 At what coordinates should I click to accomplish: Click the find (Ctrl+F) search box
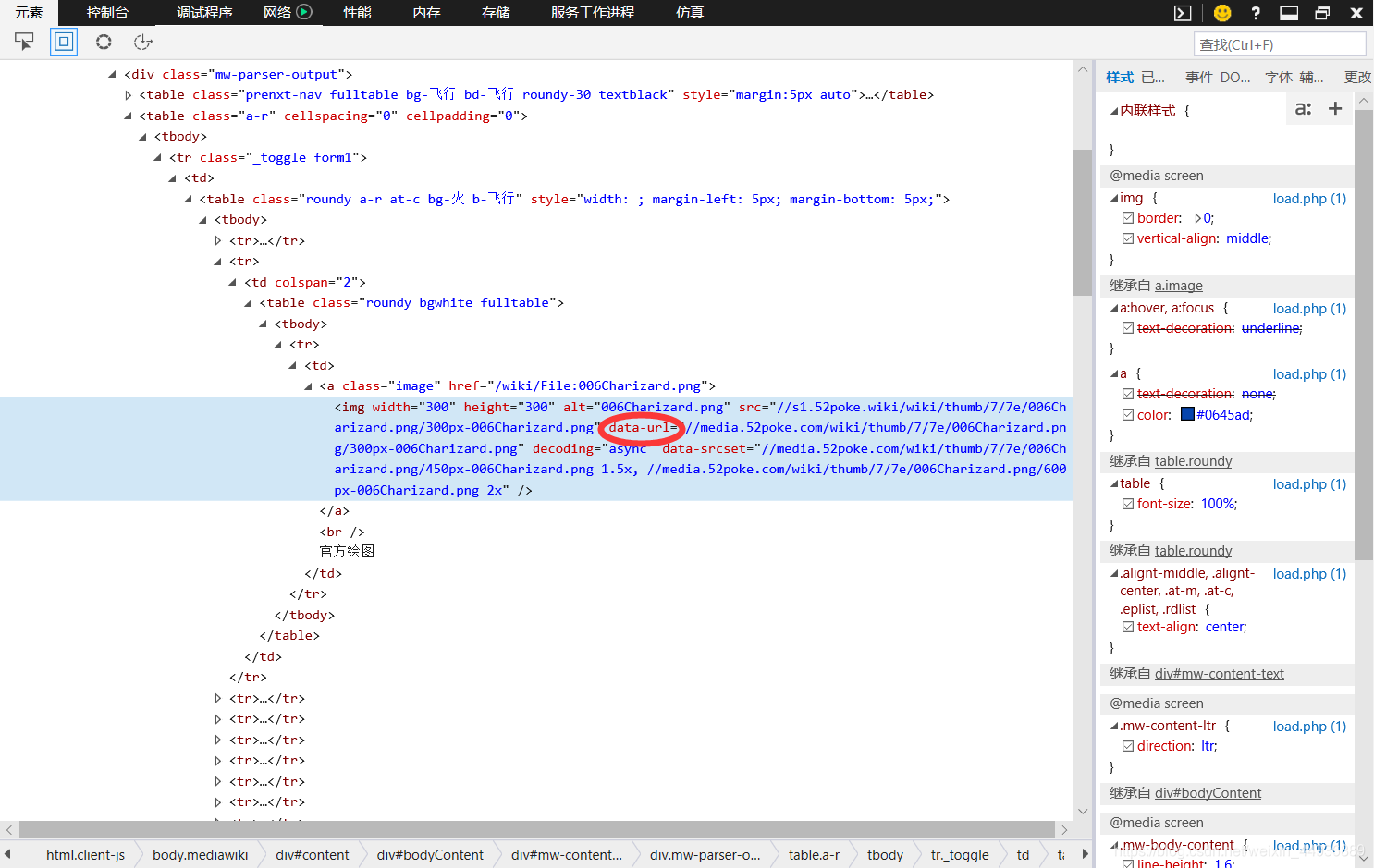coord(1280,44)
